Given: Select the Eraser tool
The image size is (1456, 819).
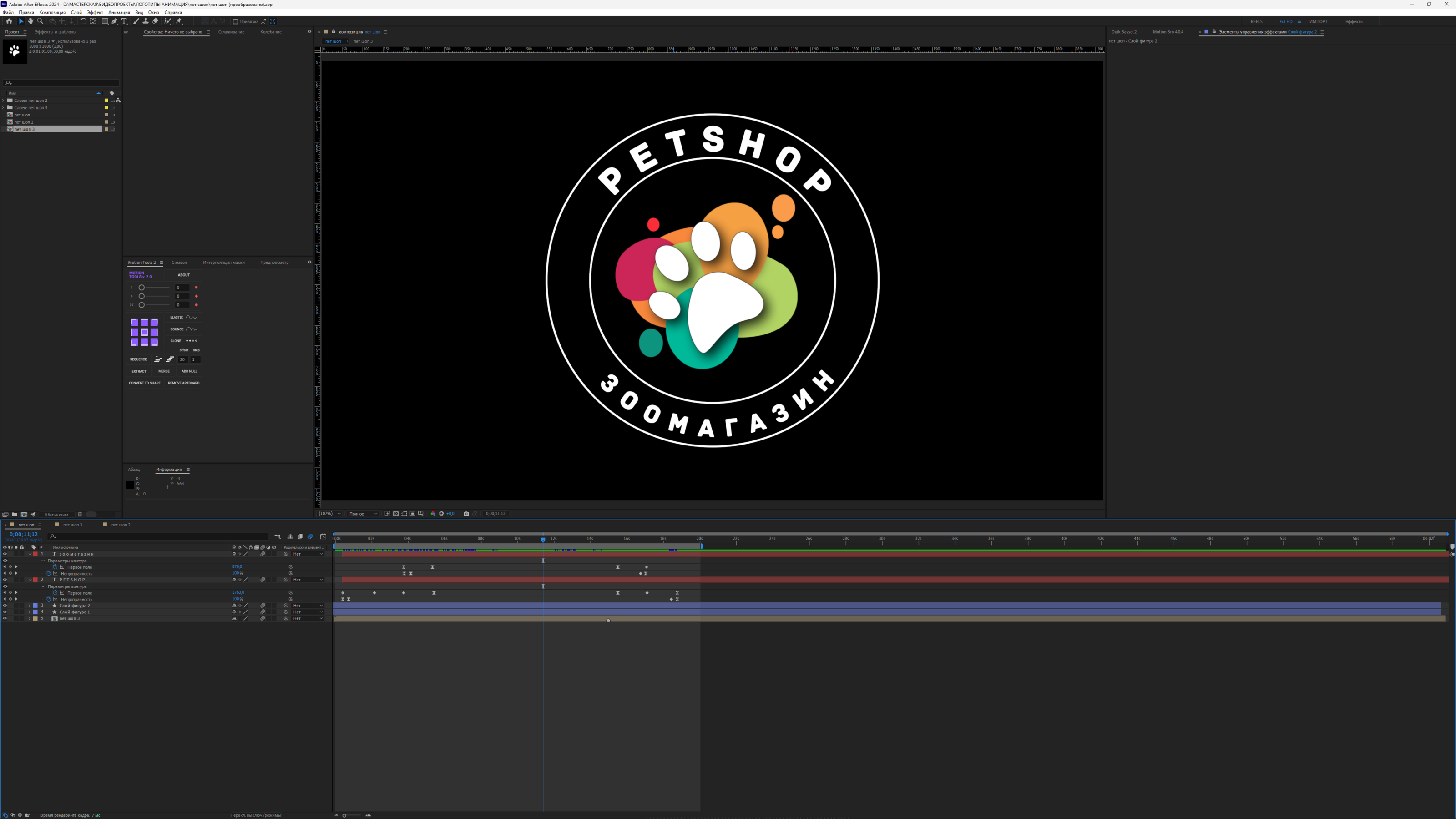Looking at the screenshot, I should click(156, 21).
